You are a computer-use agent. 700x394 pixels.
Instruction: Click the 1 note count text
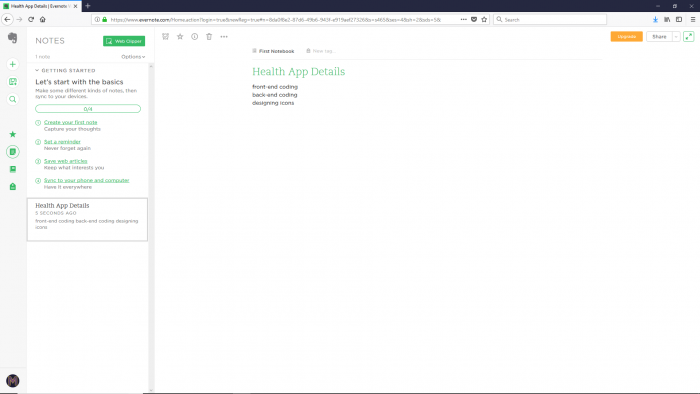coord(42,57)
